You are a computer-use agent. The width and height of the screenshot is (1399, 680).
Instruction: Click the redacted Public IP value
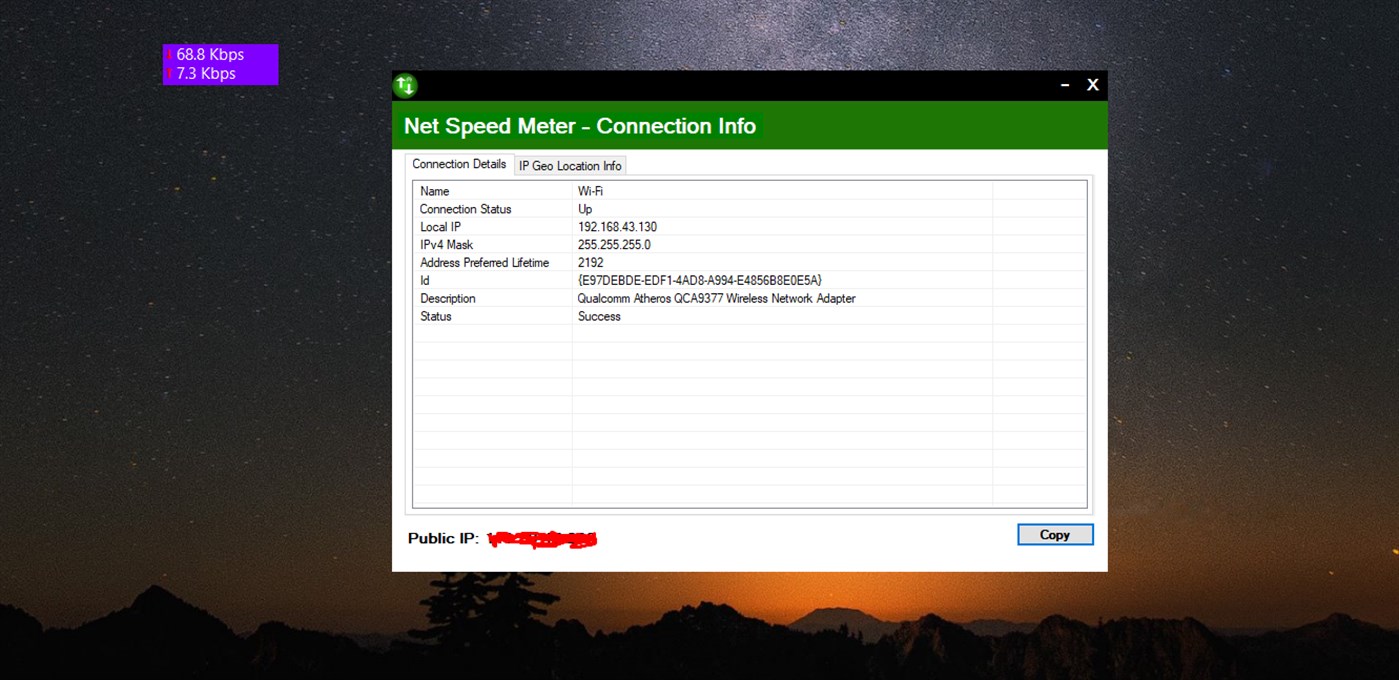tap(540, 538)
